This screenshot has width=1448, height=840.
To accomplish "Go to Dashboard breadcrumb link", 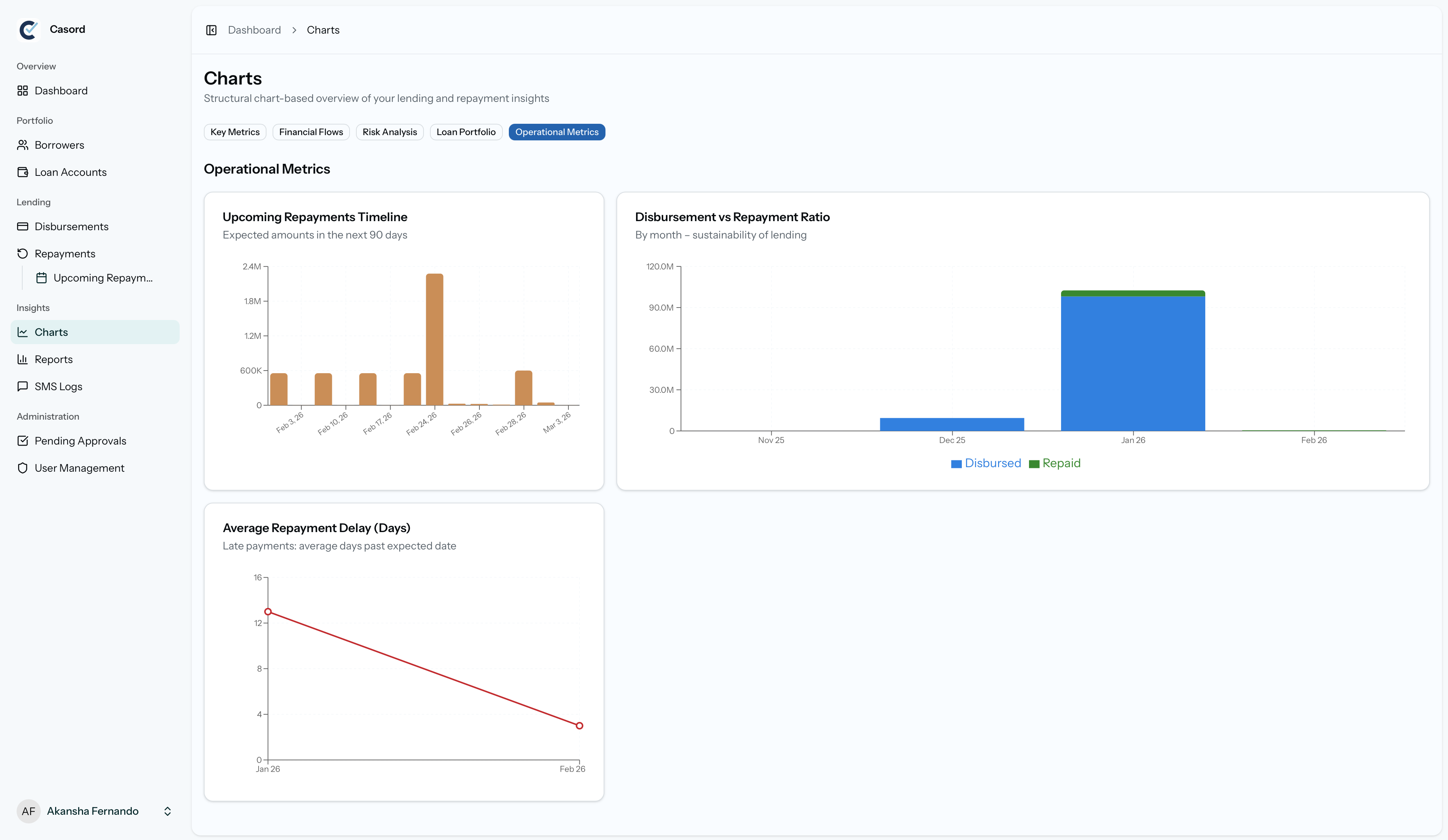I will [x=254, y=30].
